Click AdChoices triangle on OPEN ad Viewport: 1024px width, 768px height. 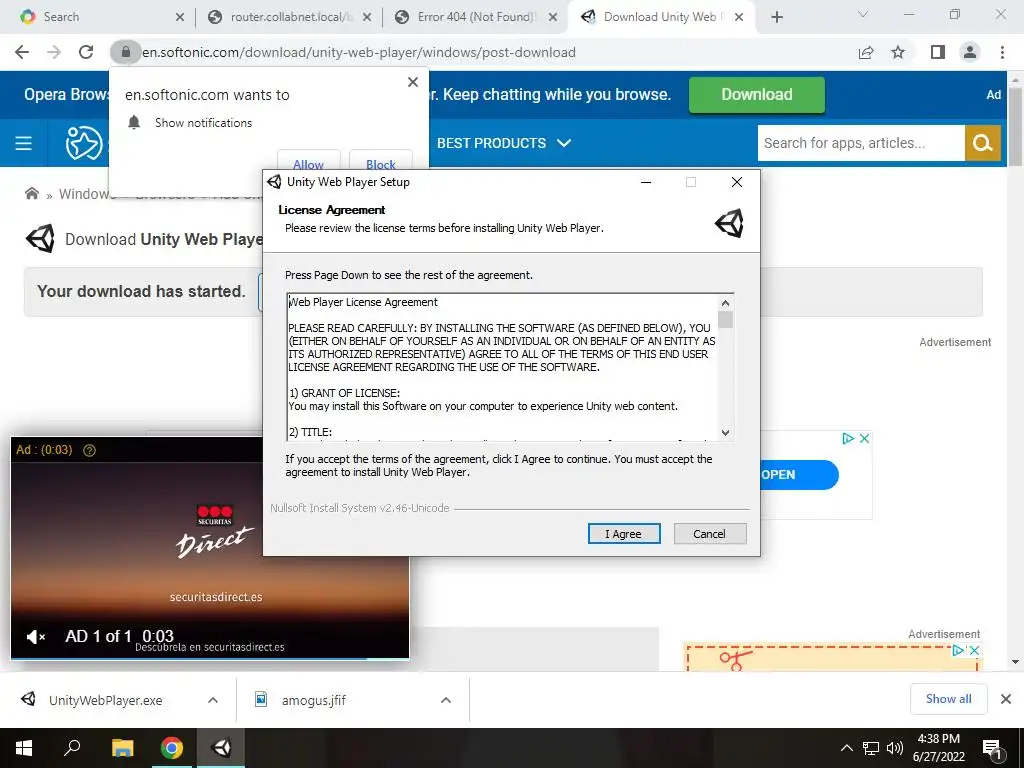point(848,438)
